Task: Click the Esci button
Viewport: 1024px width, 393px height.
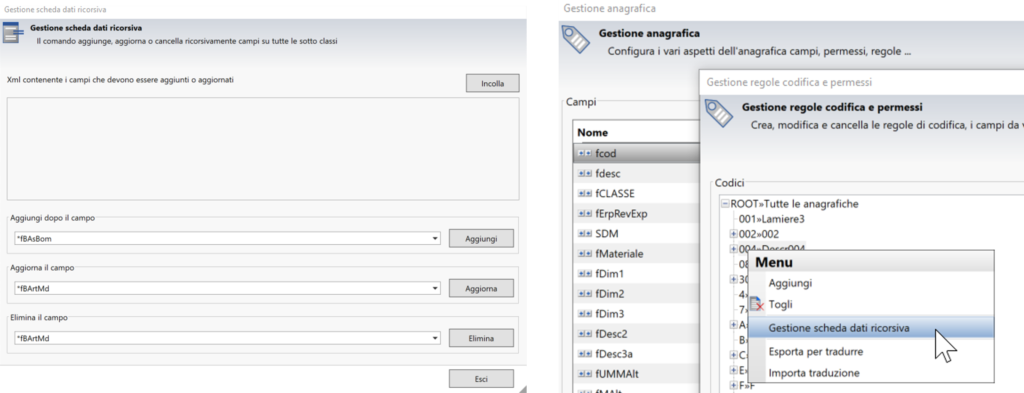Action: (481, 379)
